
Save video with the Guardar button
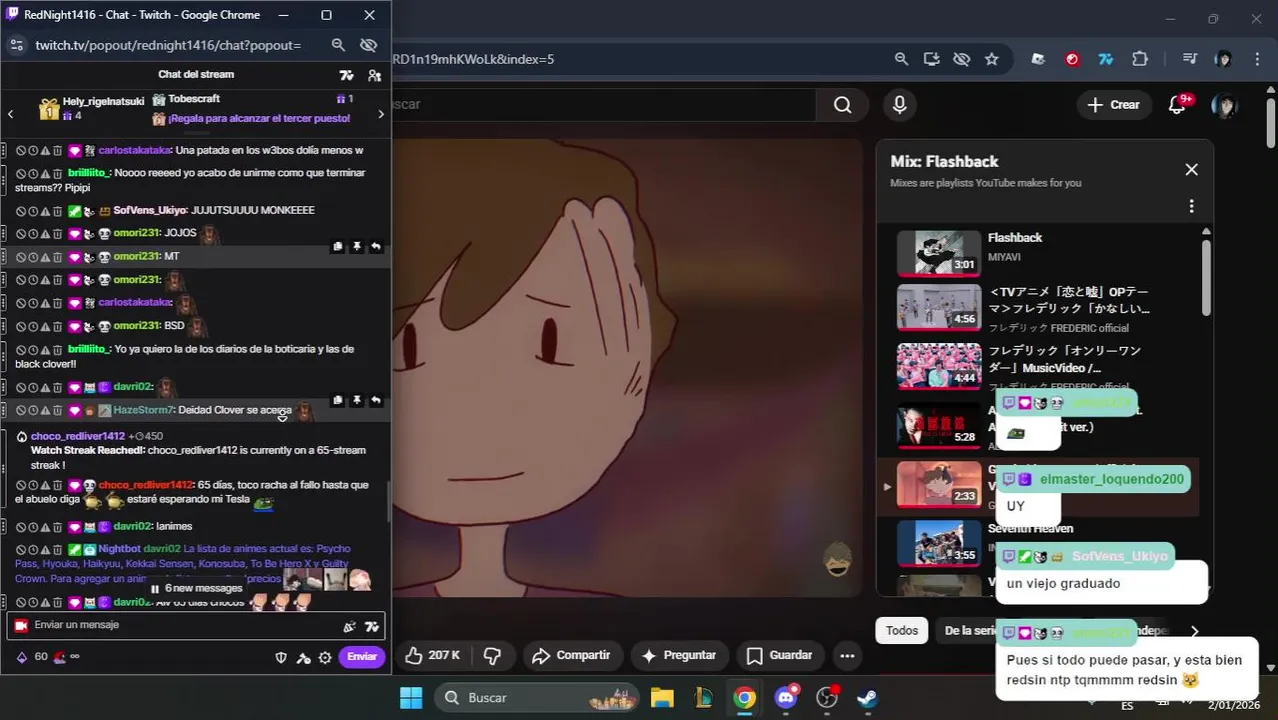780,656
